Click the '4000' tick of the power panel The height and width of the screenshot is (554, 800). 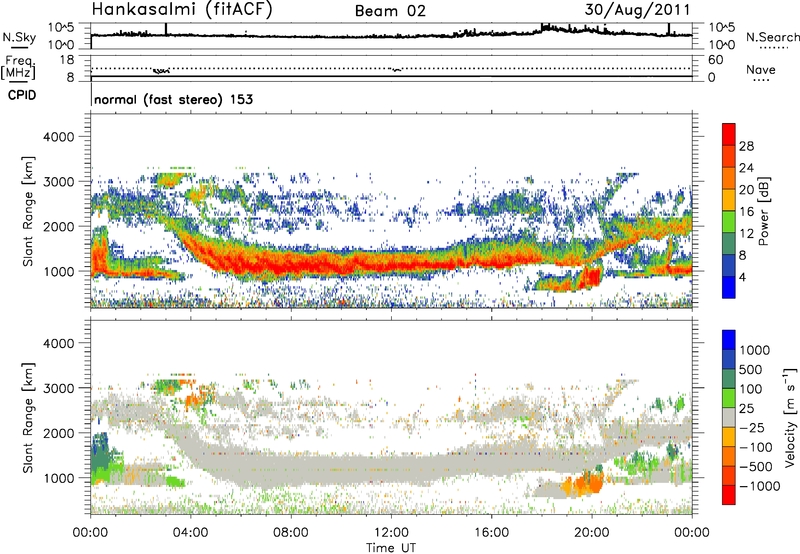click(x=59, y=137)
